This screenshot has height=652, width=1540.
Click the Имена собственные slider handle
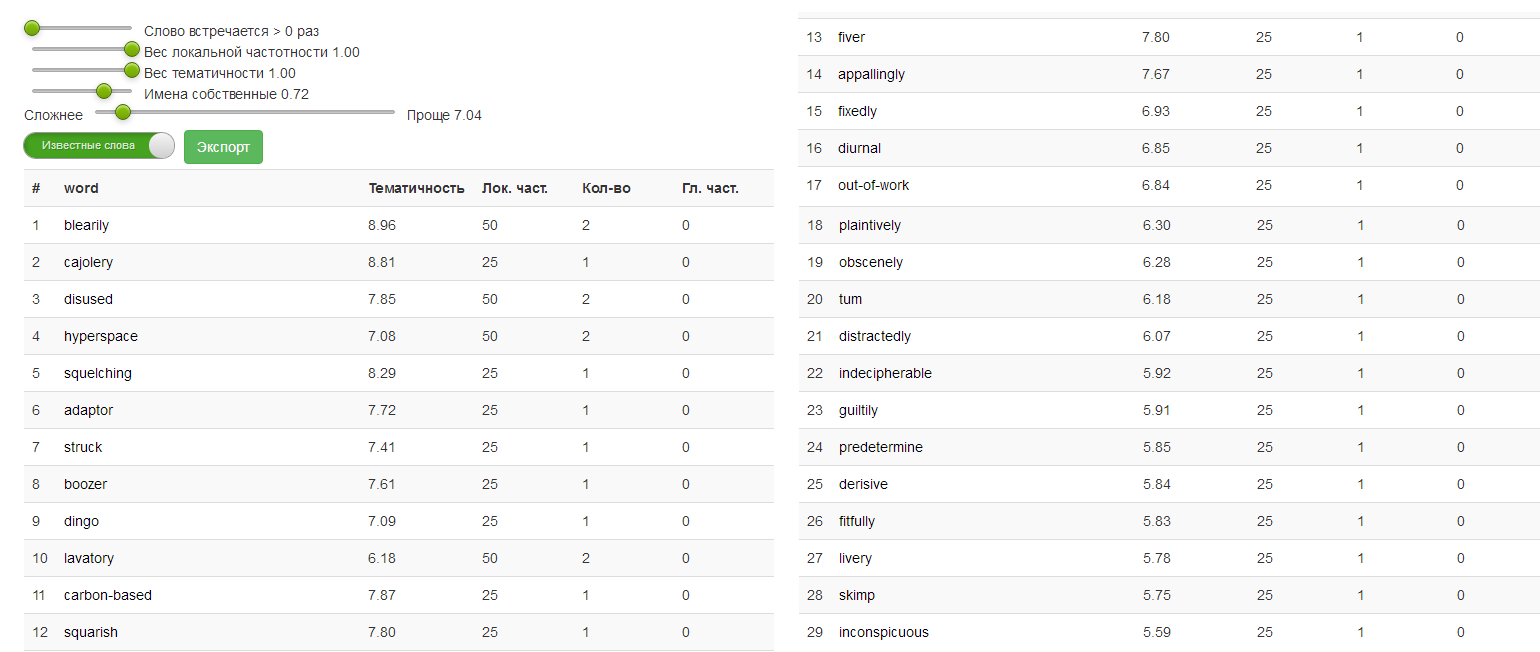click(103, 91)
